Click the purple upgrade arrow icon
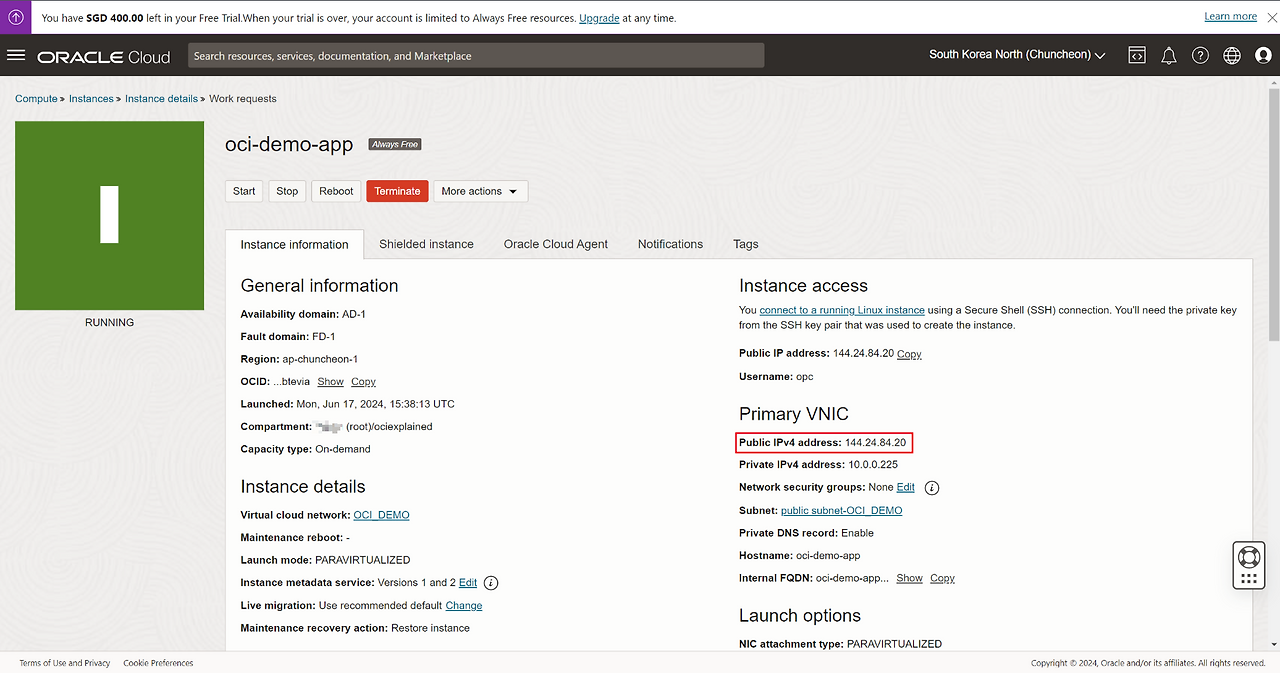This screenshot has width=1280, height=673. pyautogui.click(x=16, y=17)
